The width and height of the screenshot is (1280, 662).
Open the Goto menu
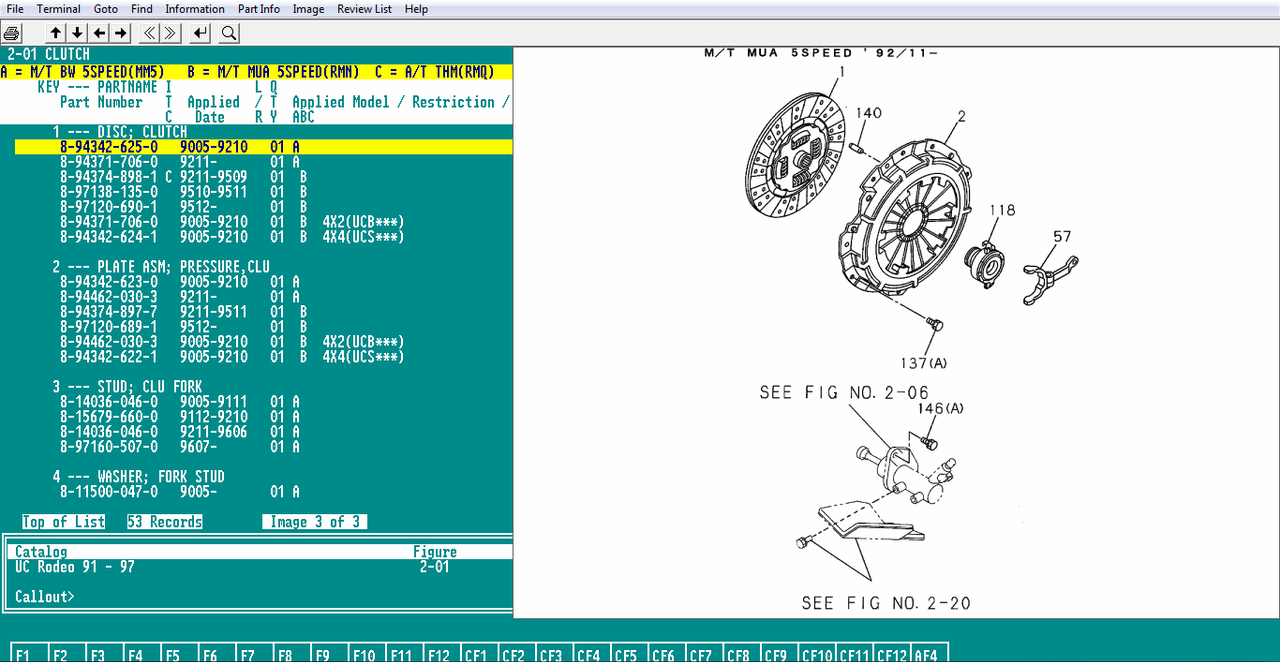[106, 9]
